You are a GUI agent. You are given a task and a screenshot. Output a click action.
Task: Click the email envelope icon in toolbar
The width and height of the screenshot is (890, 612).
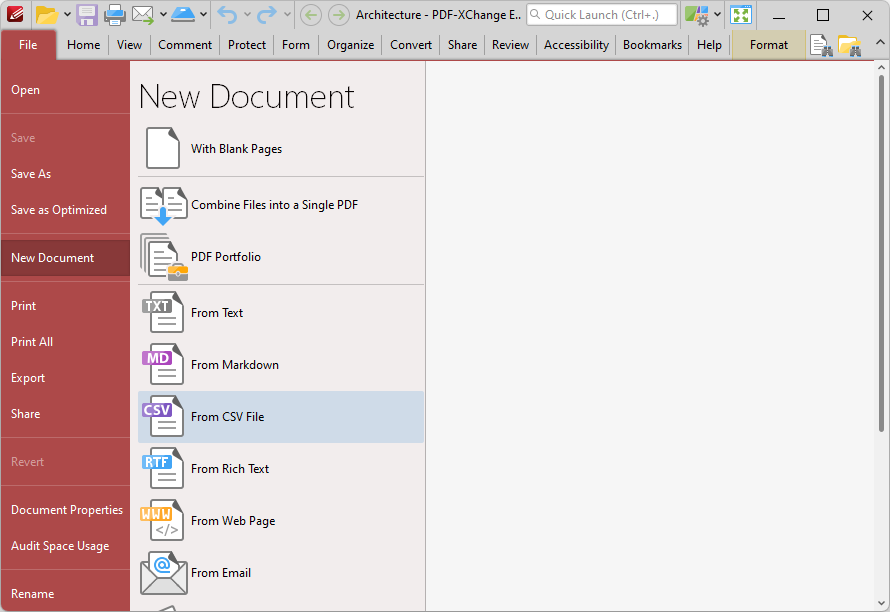[143, 15]
